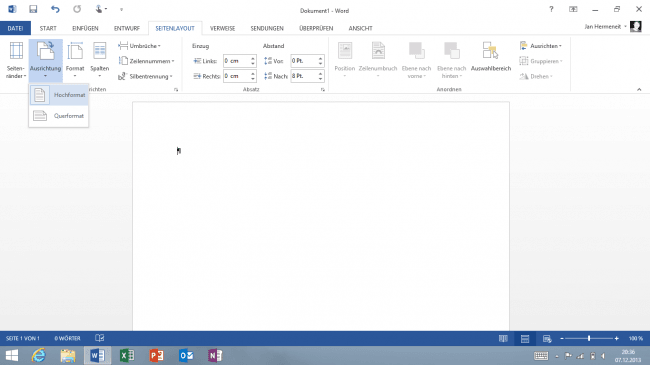Image resolution: width=650 pixels, height=365 pixels.
Task: Click the 0 WÖRTER word count
Action: 67,338
